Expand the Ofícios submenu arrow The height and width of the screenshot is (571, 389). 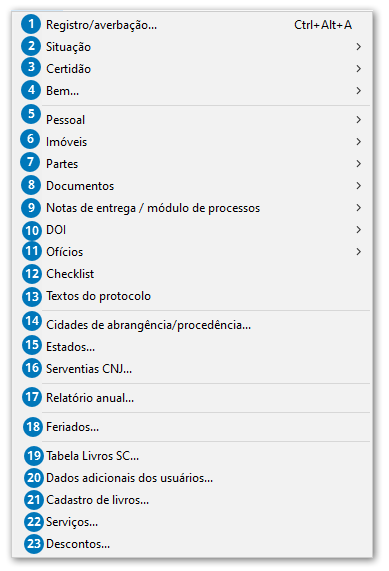point(359,252)
